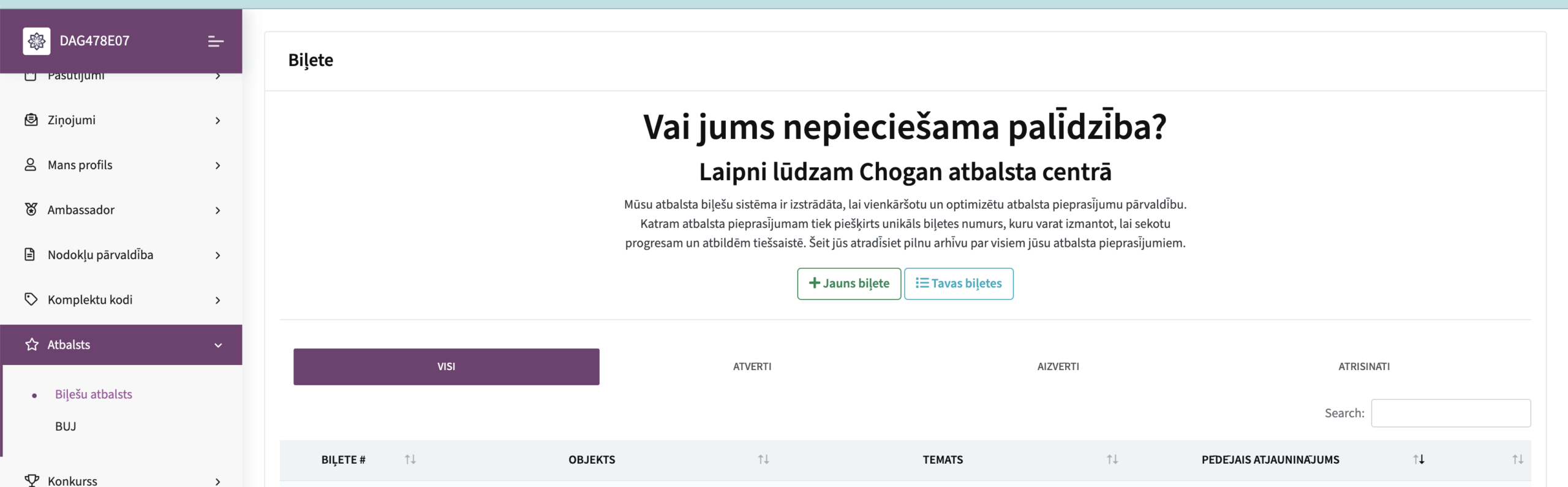Click the Mans profils user icon
The width and height of the screenshot is (1568, 487).
coord(31,164)
